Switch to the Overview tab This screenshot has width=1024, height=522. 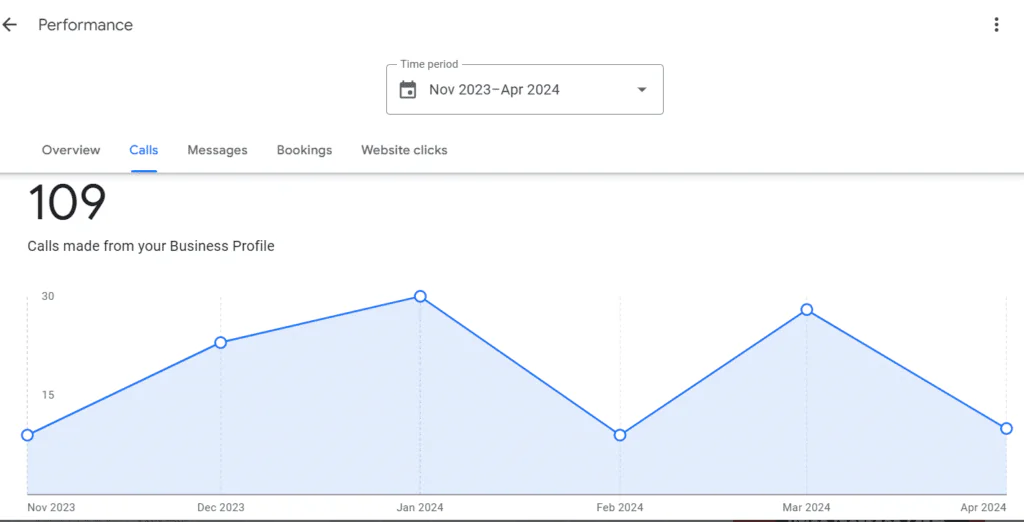tap(71, 150)
